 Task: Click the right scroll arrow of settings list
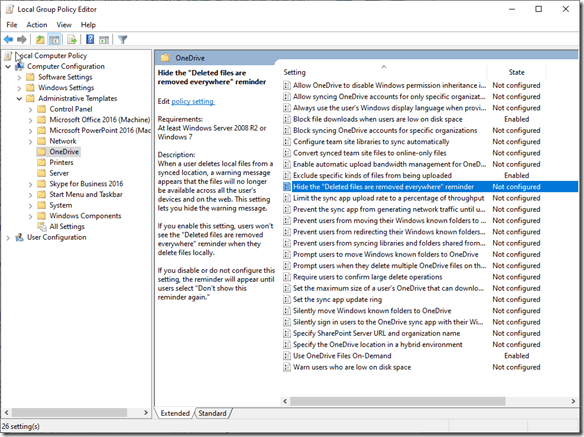(x=573, y=401)
